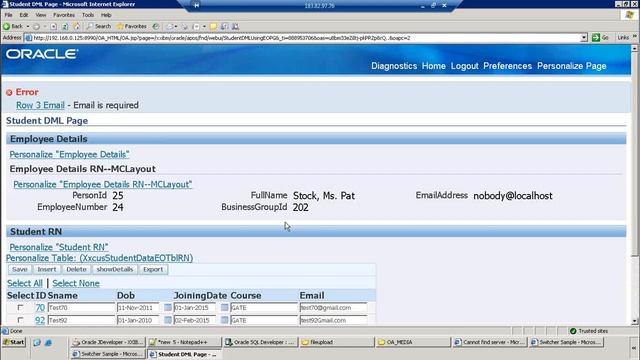Image resolution: width=640 pixels, height=360 pixels.
Task: Click the Start button on taskbar
Action: (x=14, y=342)
